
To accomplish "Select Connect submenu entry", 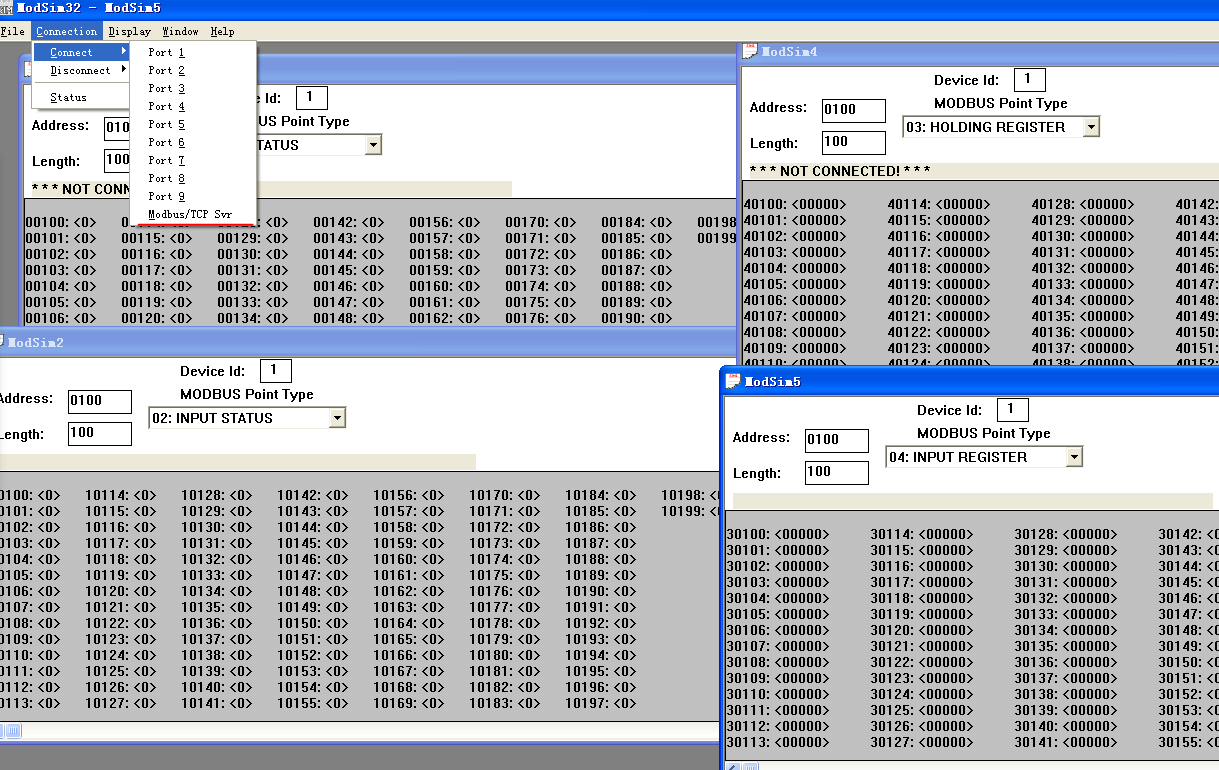I will point(81,52).
